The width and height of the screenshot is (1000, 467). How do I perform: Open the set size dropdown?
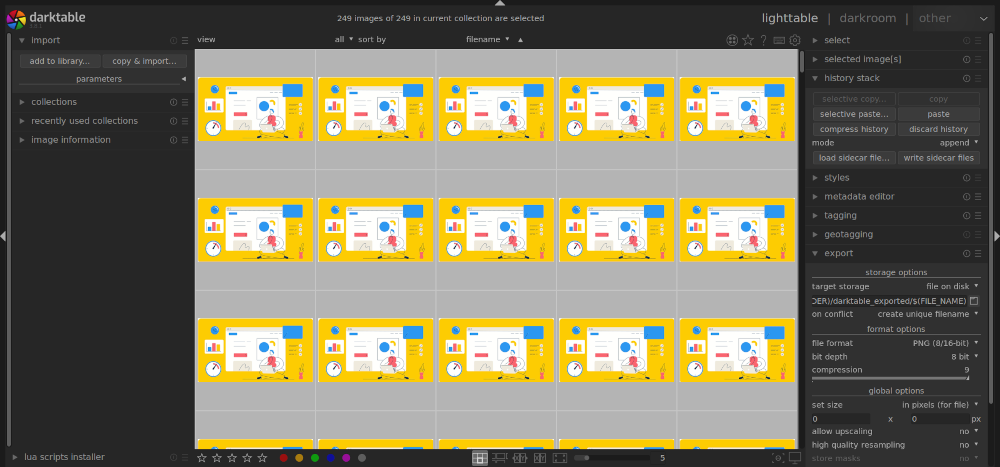[x=896, y=405]
